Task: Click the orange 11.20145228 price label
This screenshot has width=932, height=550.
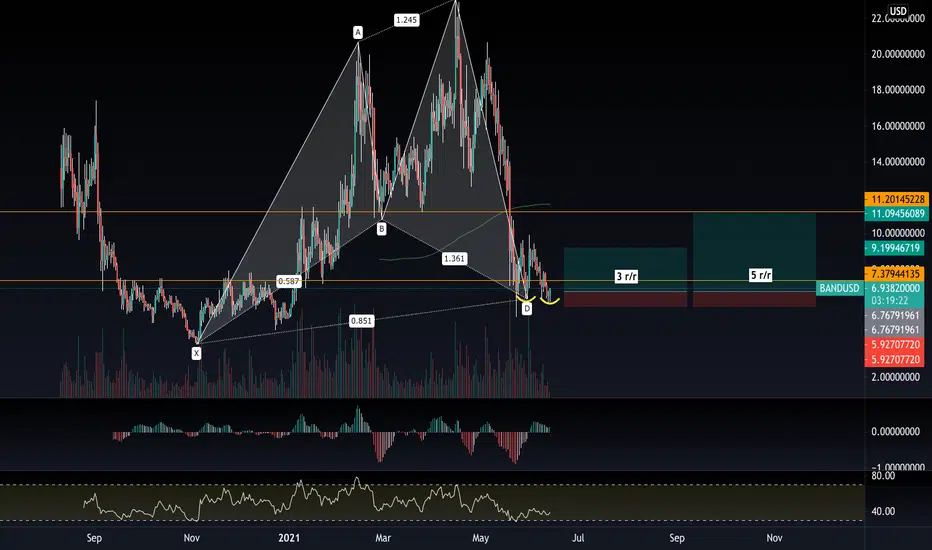Action: pos(897,199)
